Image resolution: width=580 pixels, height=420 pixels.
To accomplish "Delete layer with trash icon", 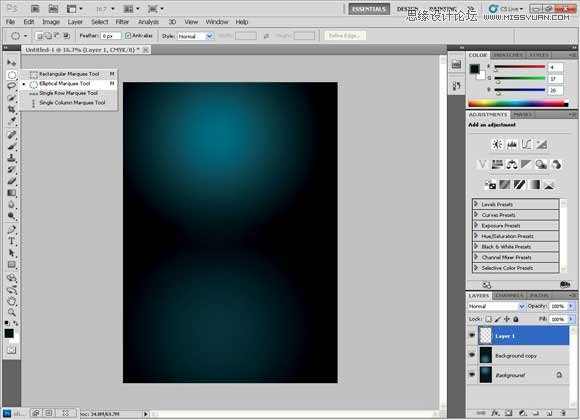I will [563, 413].
